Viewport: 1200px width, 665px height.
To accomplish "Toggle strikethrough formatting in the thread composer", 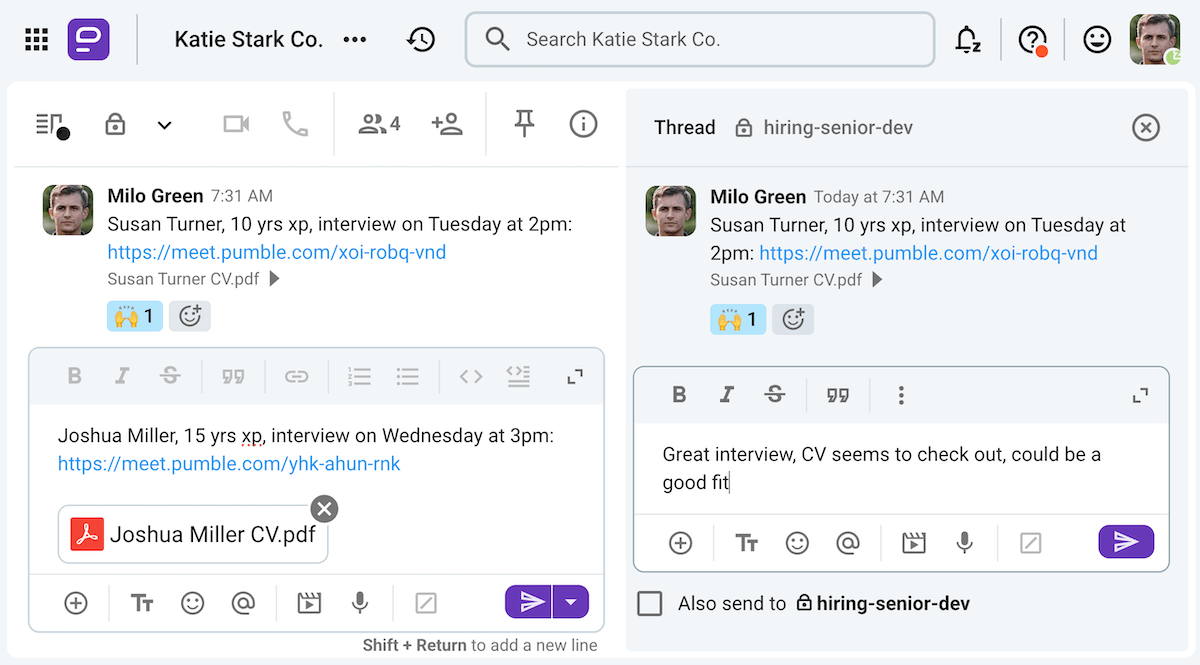I will point(775,395).
